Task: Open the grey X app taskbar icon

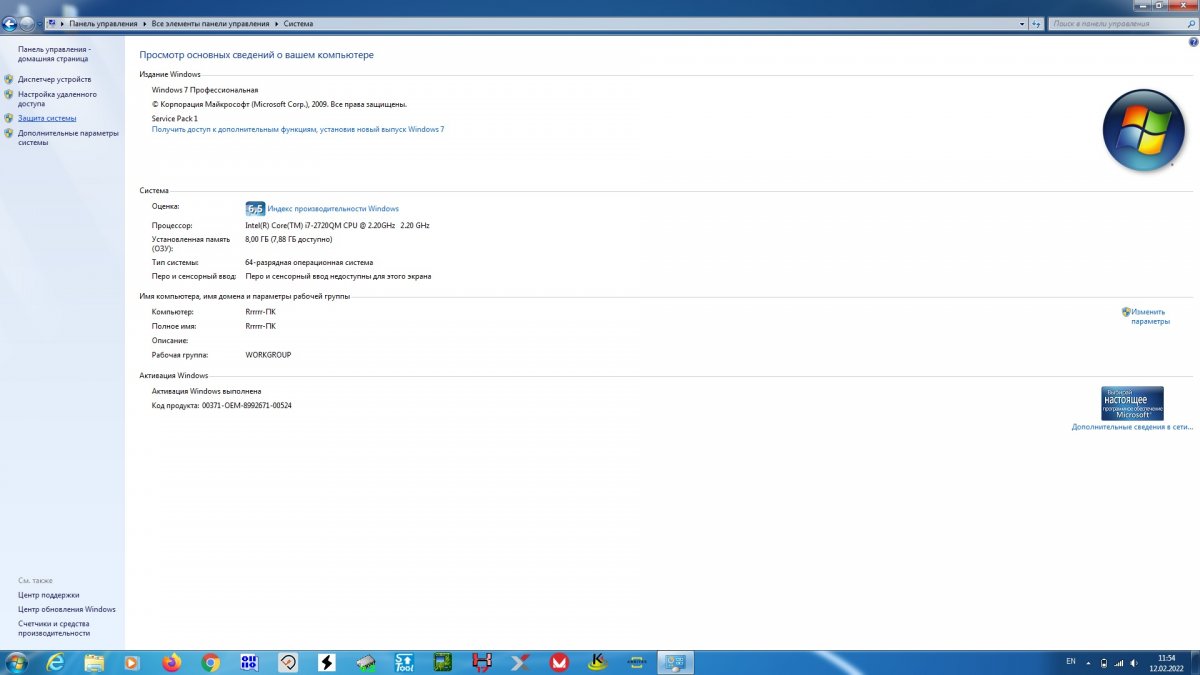Action: pos(520,662)
